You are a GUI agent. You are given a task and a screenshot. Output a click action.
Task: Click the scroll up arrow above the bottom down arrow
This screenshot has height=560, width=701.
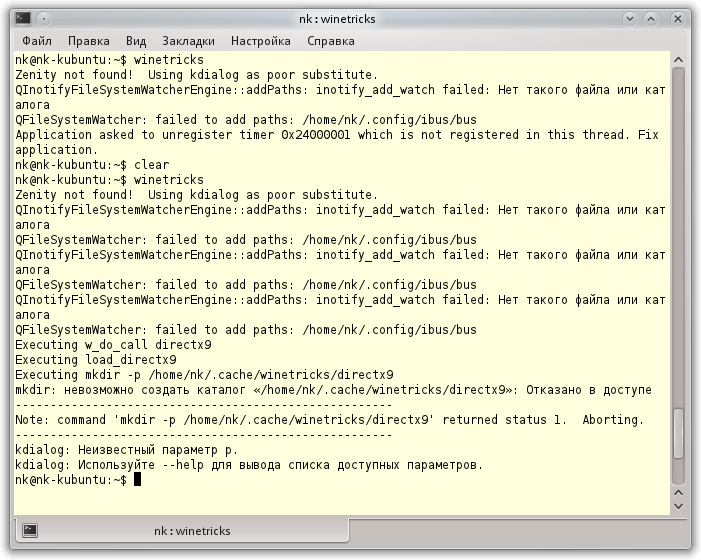coord(678,493)
